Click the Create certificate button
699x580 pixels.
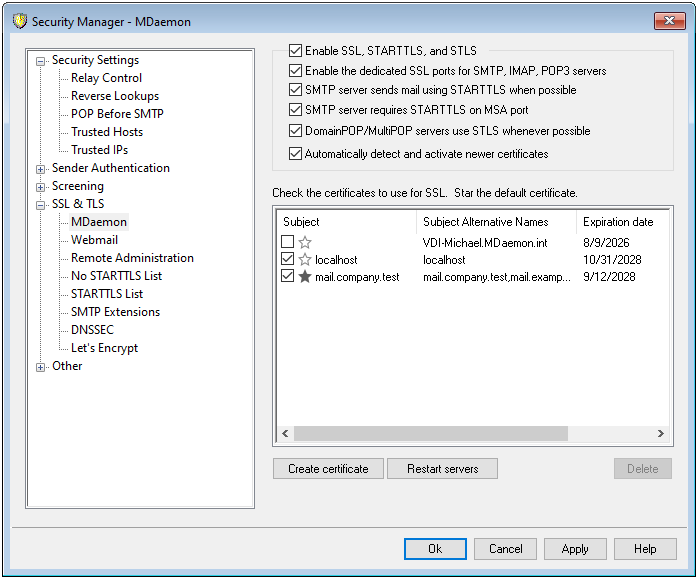(328, 469)
